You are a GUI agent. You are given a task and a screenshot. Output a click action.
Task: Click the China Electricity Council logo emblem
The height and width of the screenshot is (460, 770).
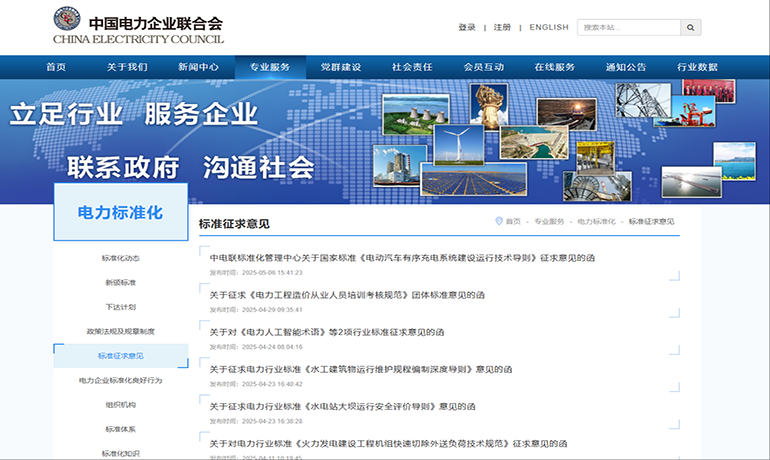pos(67,19)
